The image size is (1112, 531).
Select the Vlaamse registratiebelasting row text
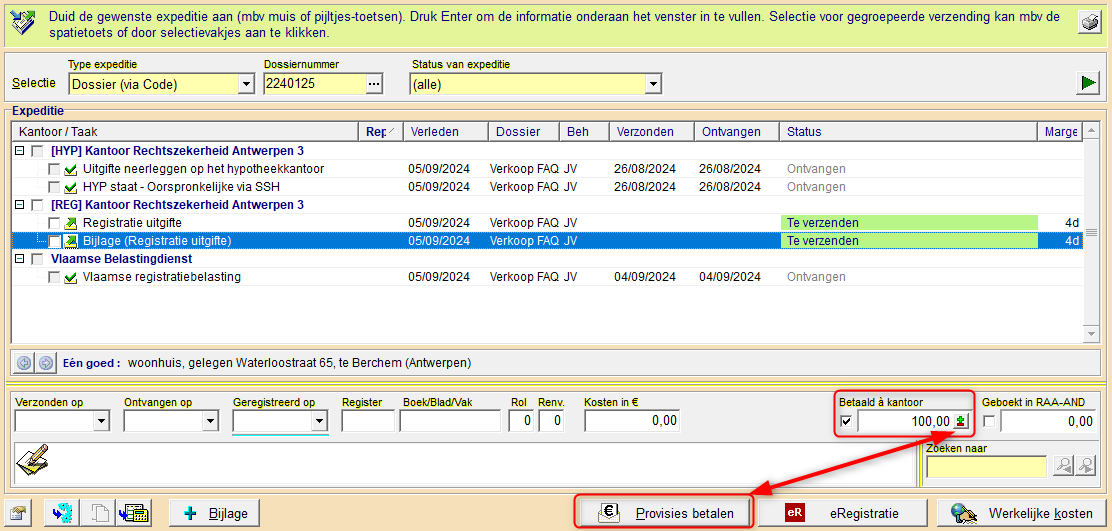[x=162, y=277]
